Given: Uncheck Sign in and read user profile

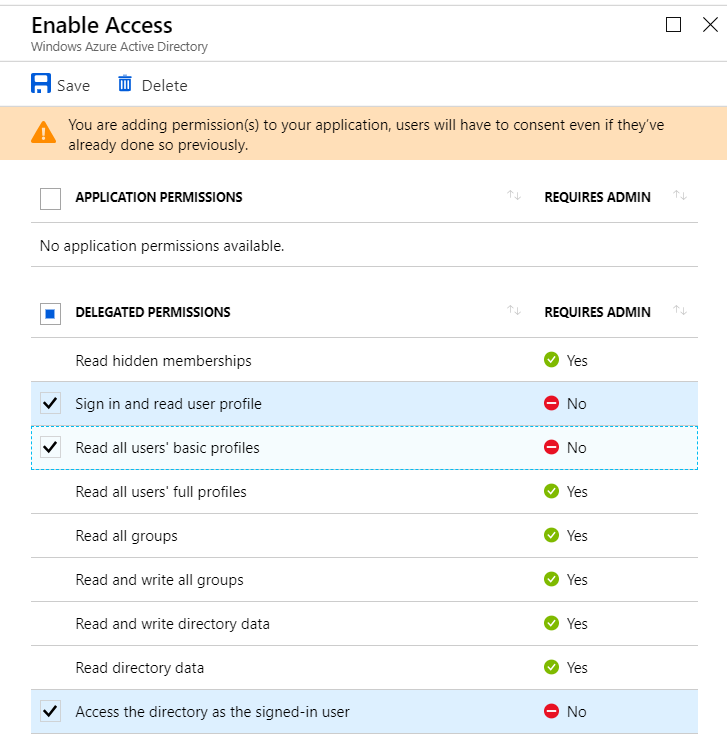Looking at the screenshot, I should point(50,404).
